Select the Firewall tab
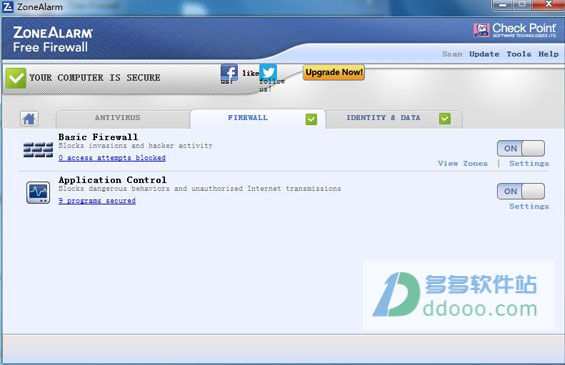Image resolution: width=565 pixels, height=365 pixels. [257, 119]
